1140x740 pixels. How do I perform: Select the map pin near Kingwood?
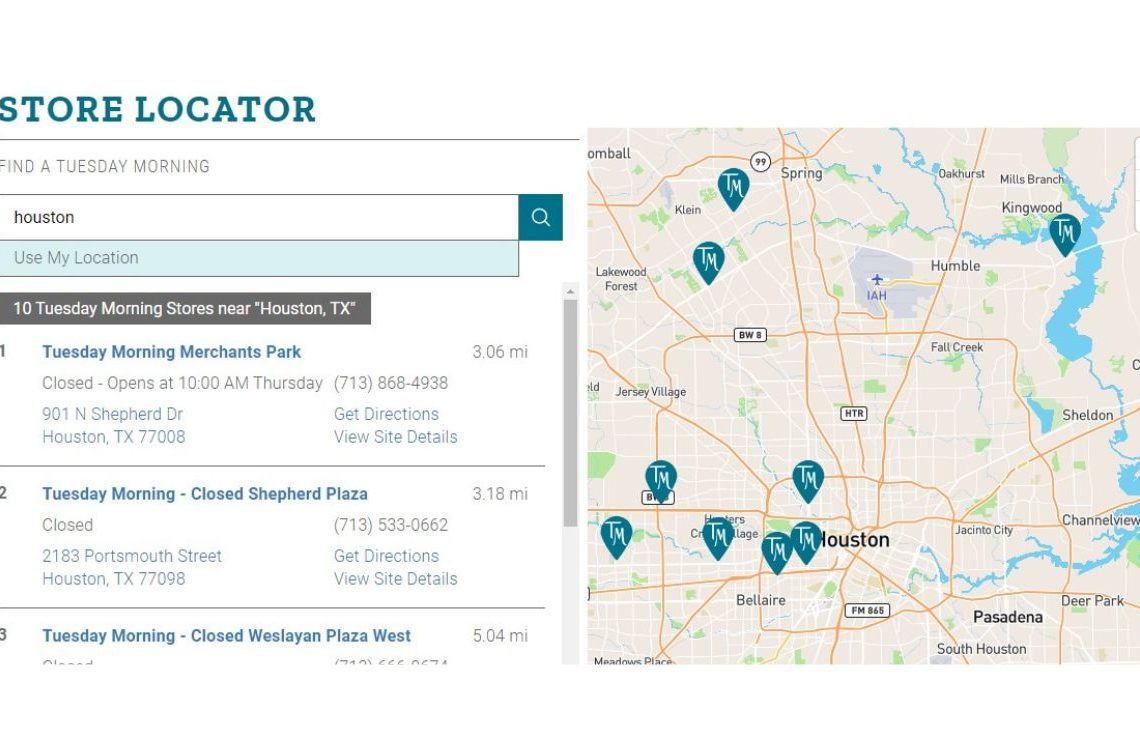click(x=1064, y=233)
